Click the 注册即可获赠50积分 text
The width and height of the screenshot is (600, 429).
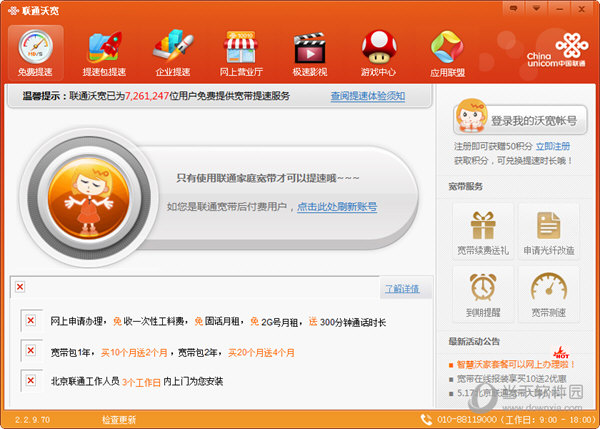(x=493, y=146)
